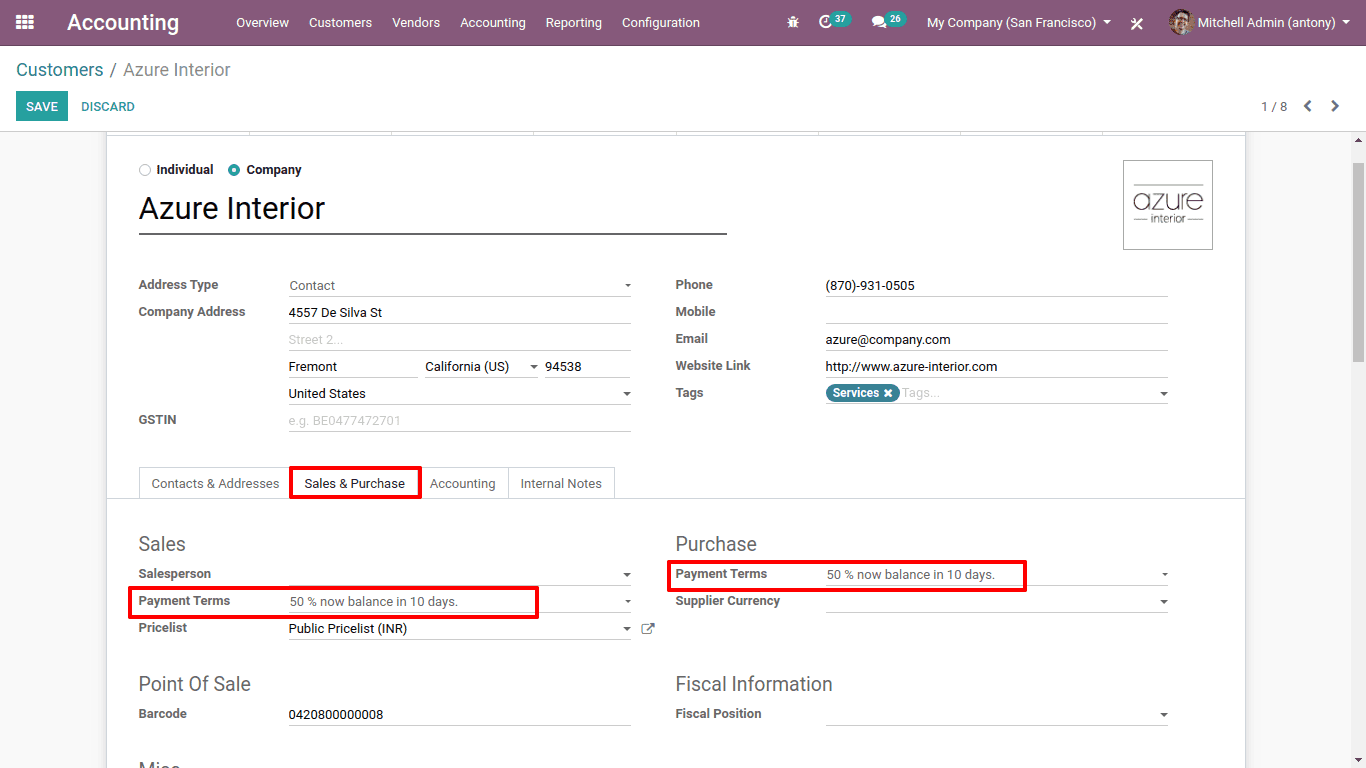Image resolution: width=1366 pixels, height=768 pixels.
Task: Go to Customers breadcrumb link
Action: [60, 70]
